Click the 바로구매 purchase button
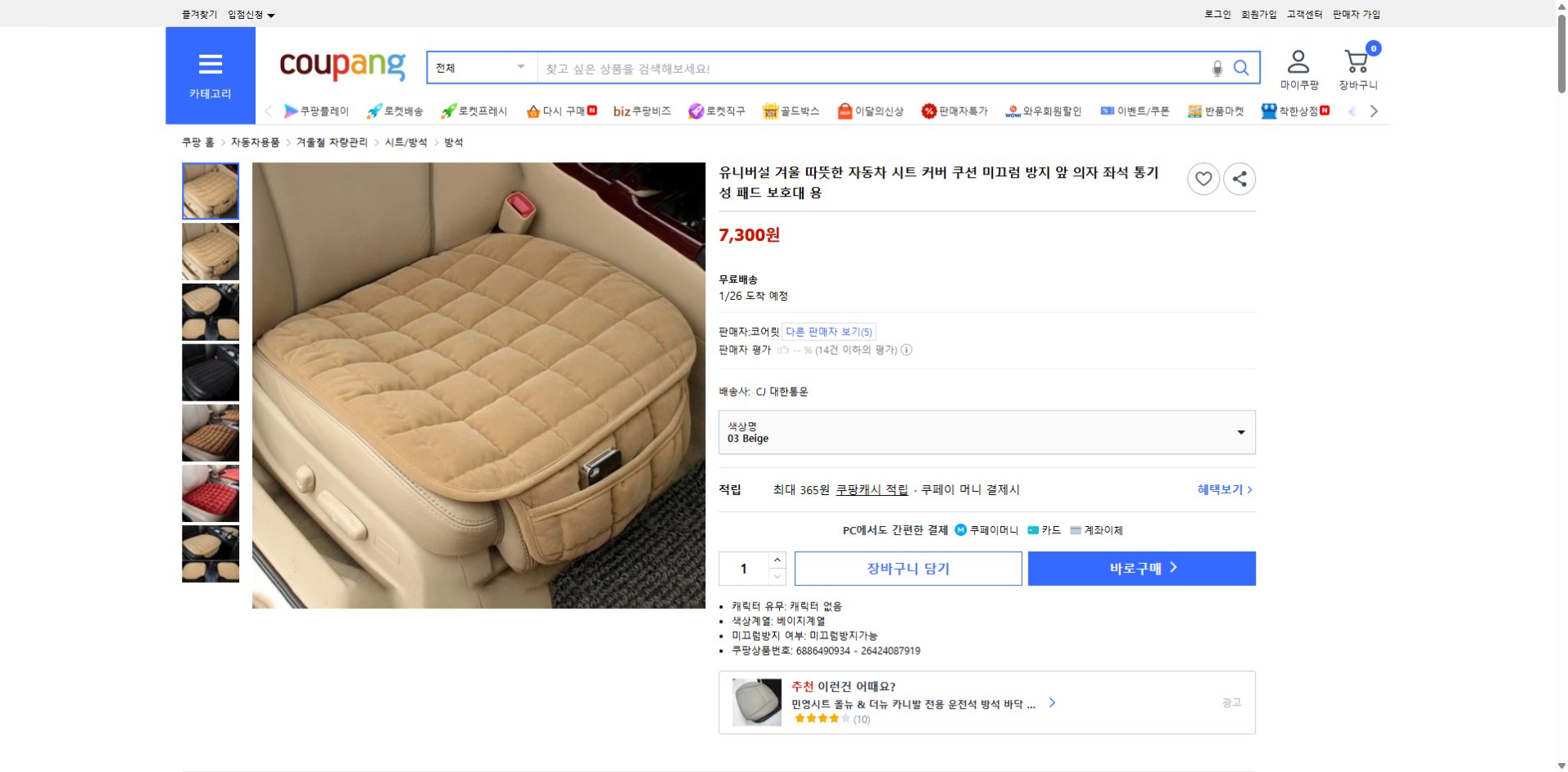This screenshot has width=1568, height=772. pyautogui.click(x=1141, y=568)
